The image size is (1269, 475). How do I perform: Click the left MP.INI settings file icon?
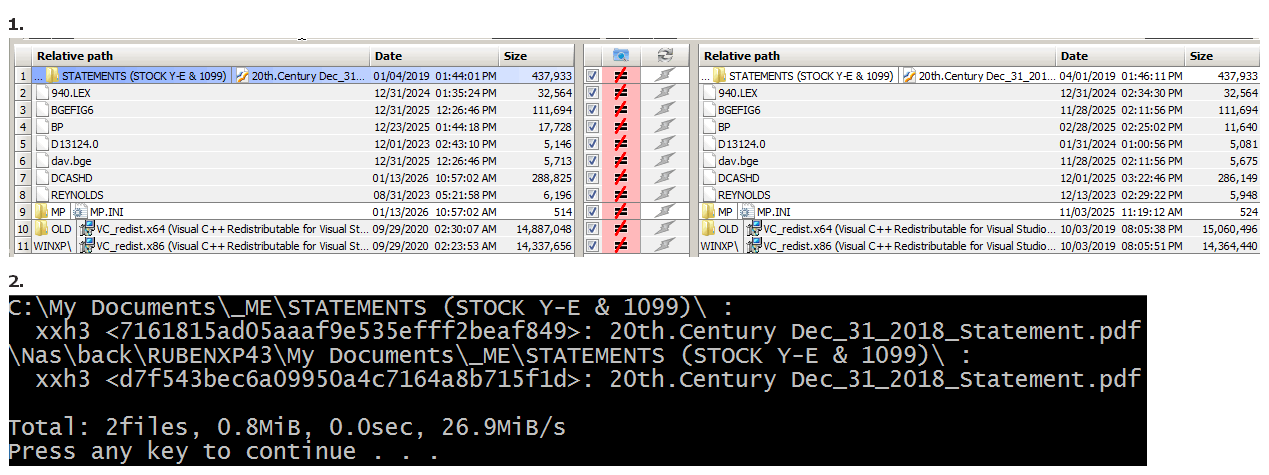[80, 212]
